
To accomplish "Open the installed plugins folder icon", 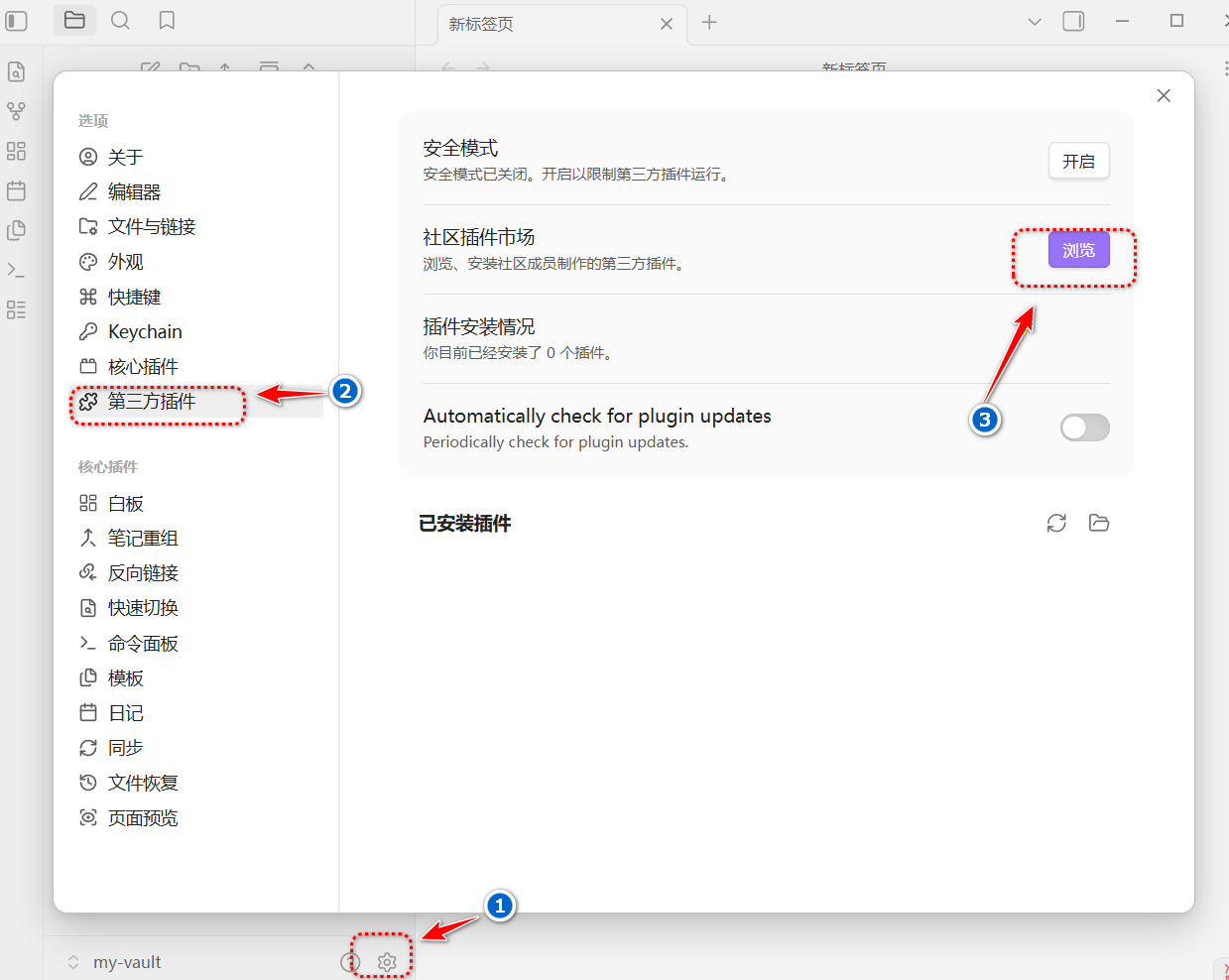I will (x=1099, y=523).
